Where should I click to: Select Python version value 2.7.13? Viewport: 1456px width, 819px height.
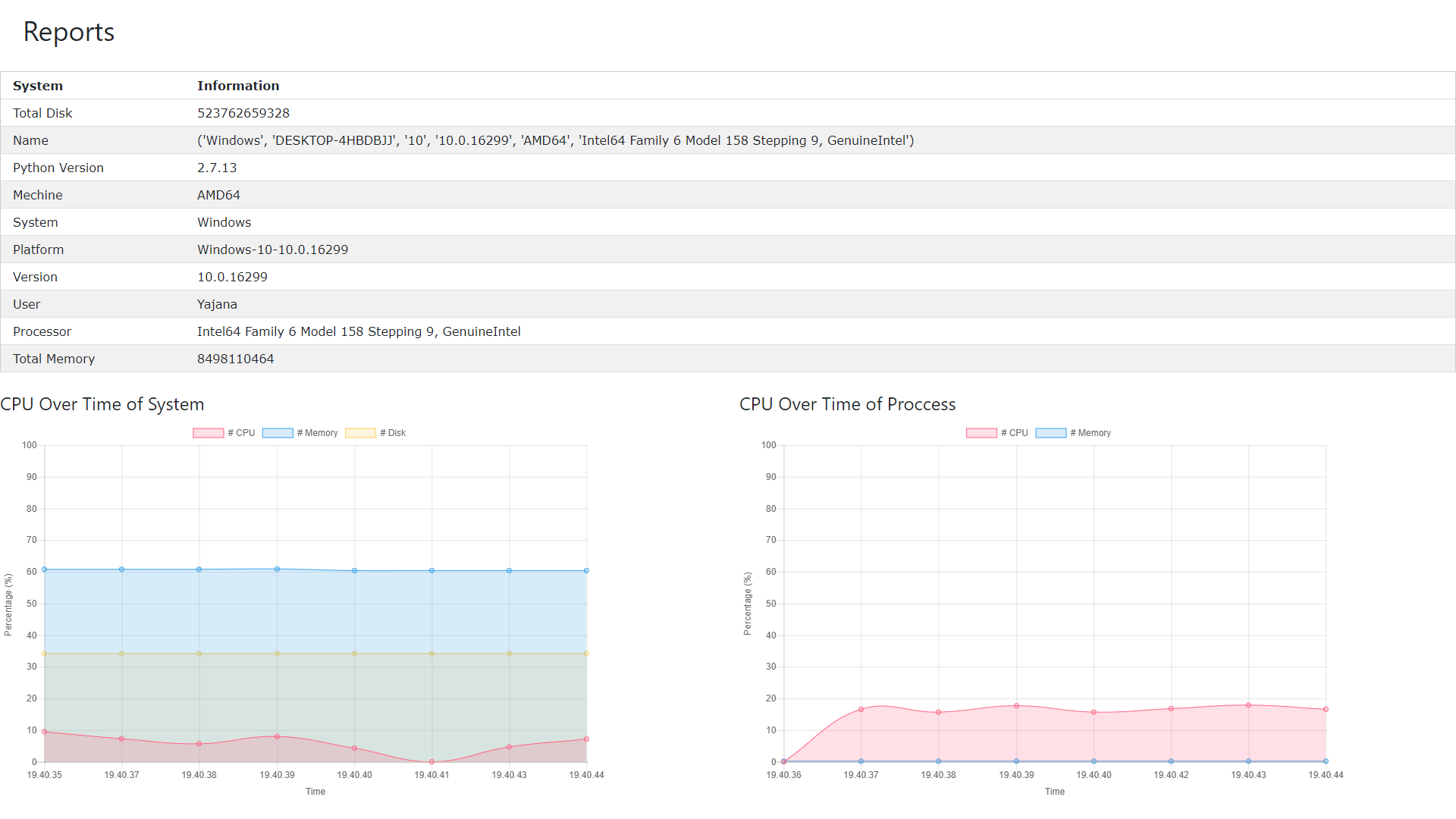click(x=217, y=168)
